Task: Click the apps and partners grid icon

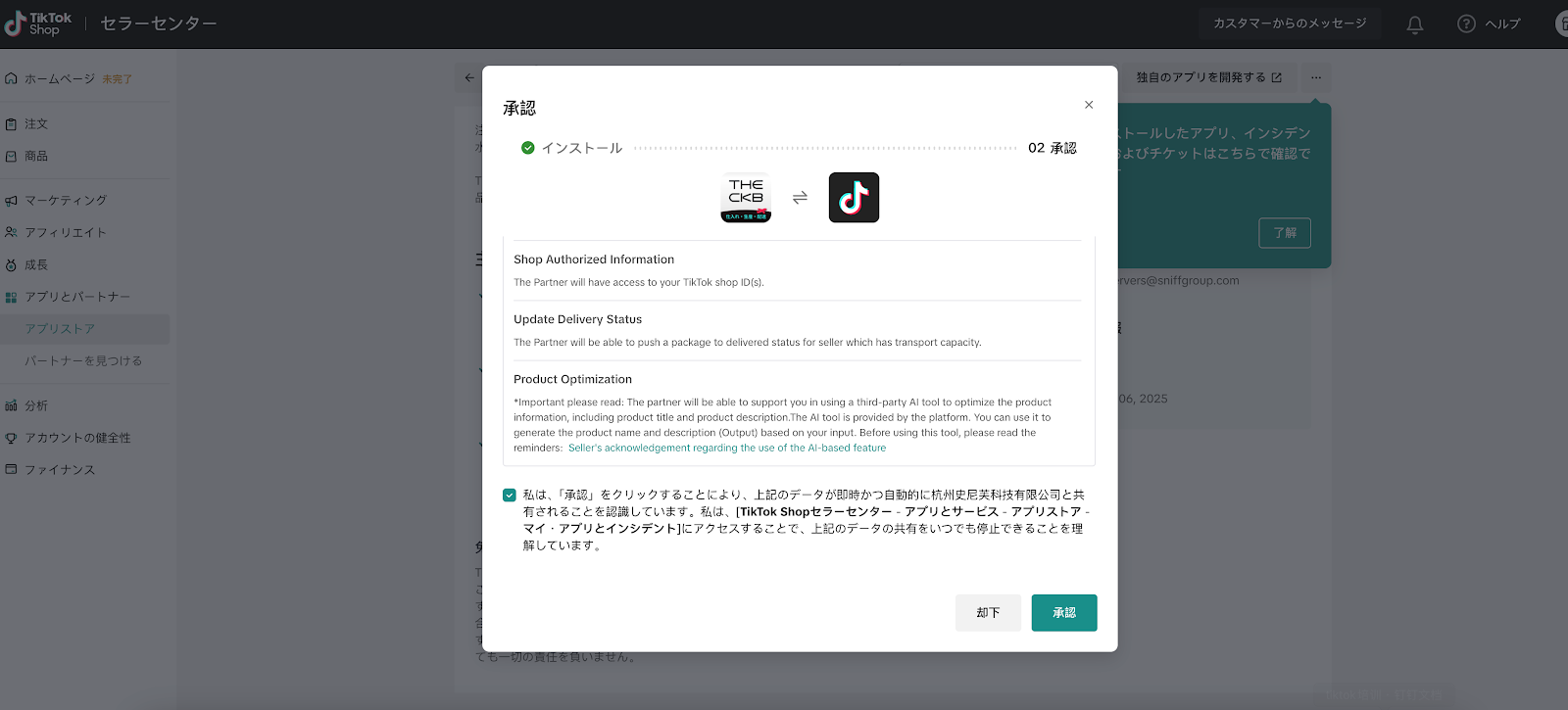Action: [x=11, y=297]
